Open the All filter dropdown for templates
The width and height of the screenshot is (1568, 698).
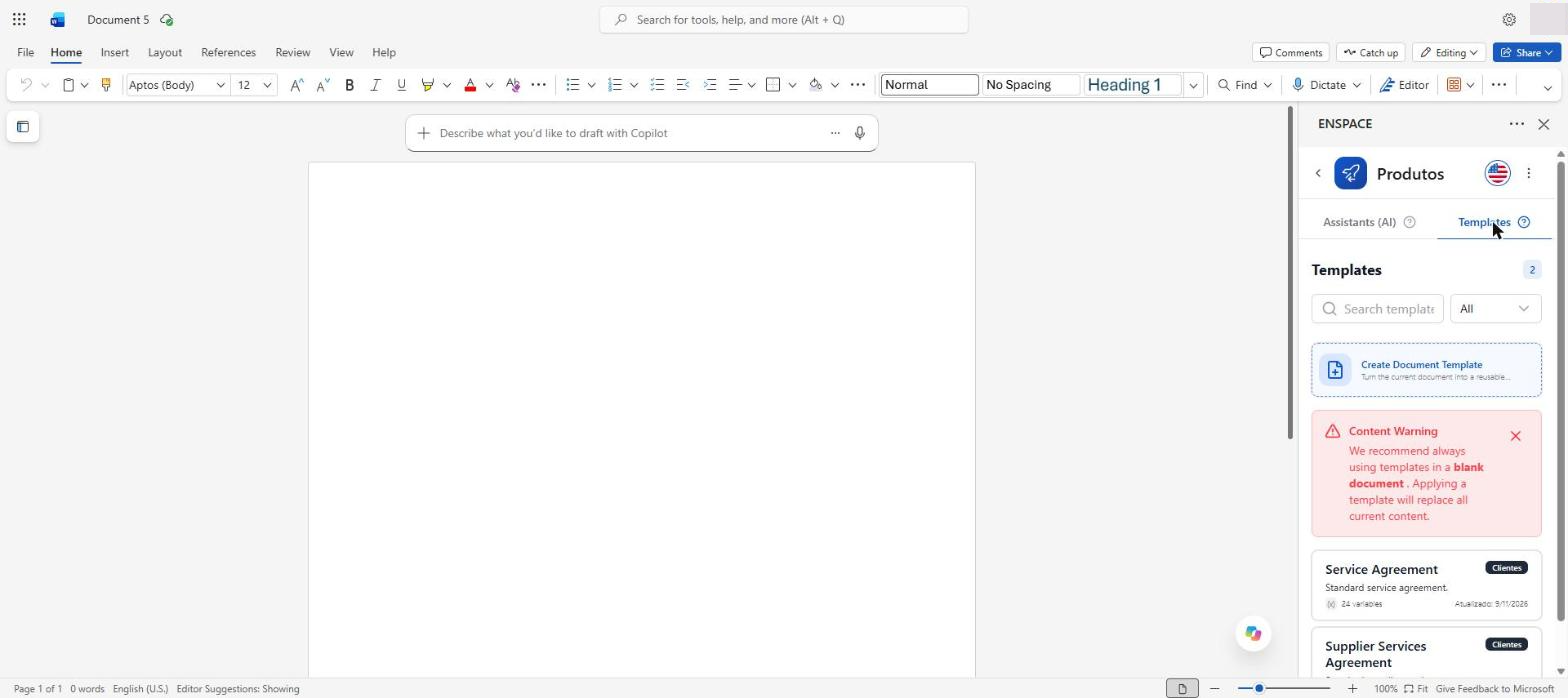pos(1495,309)
